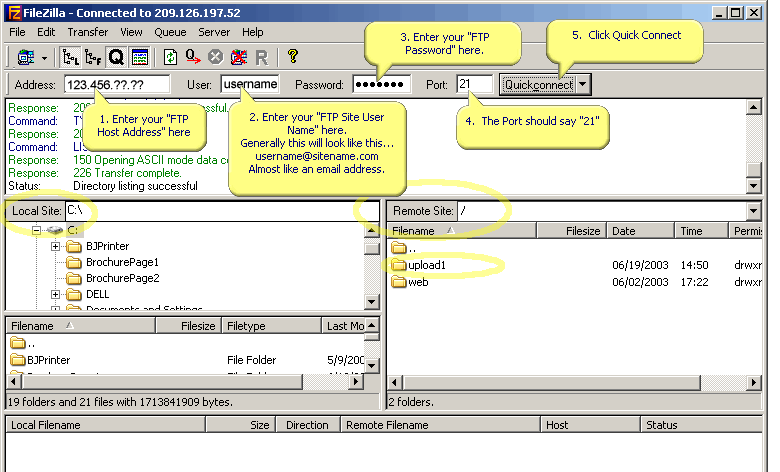Sort local list by Filesize column
780x472 pixels.
click(189, 326)
